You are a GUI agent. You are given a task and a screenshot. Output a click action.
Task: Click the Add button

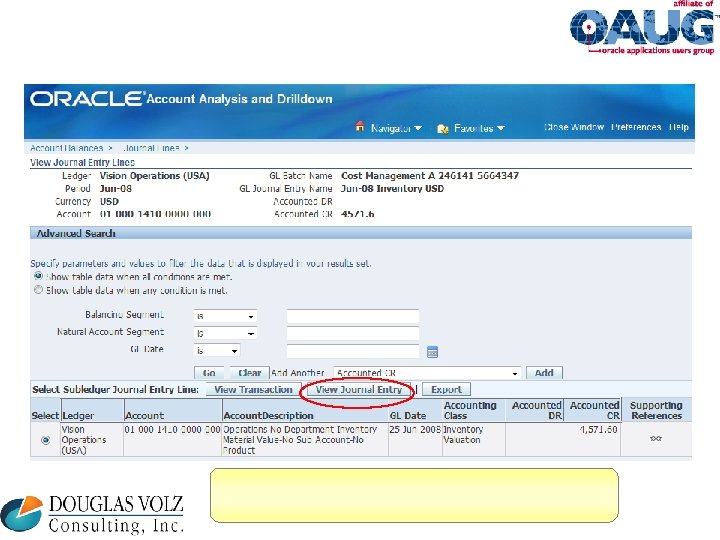(x=544, y=373)
